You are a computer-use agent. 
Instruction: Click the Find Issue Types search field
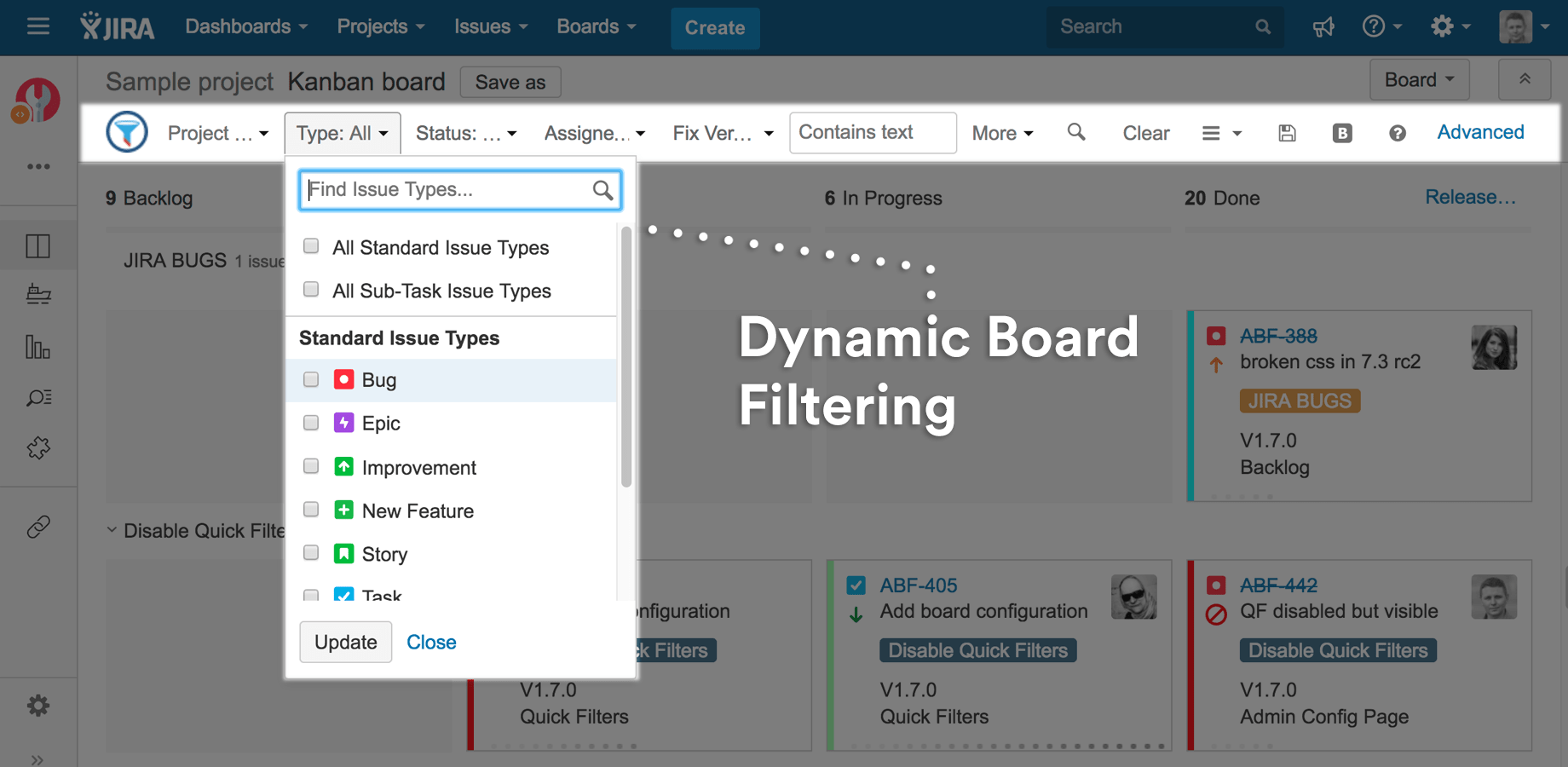click(x=443, y=189)
